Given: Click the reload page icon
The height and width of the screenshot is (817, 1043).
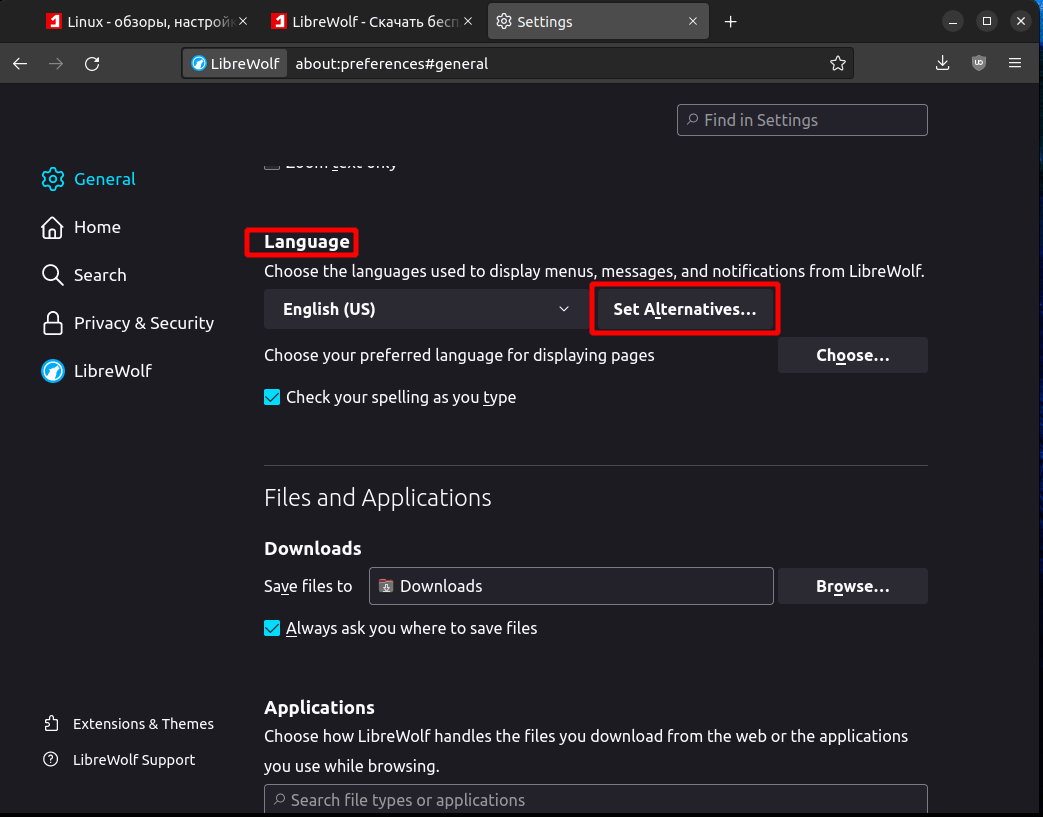Looking at the screenshot, I should pyautogui.click(x=92, y=64).
